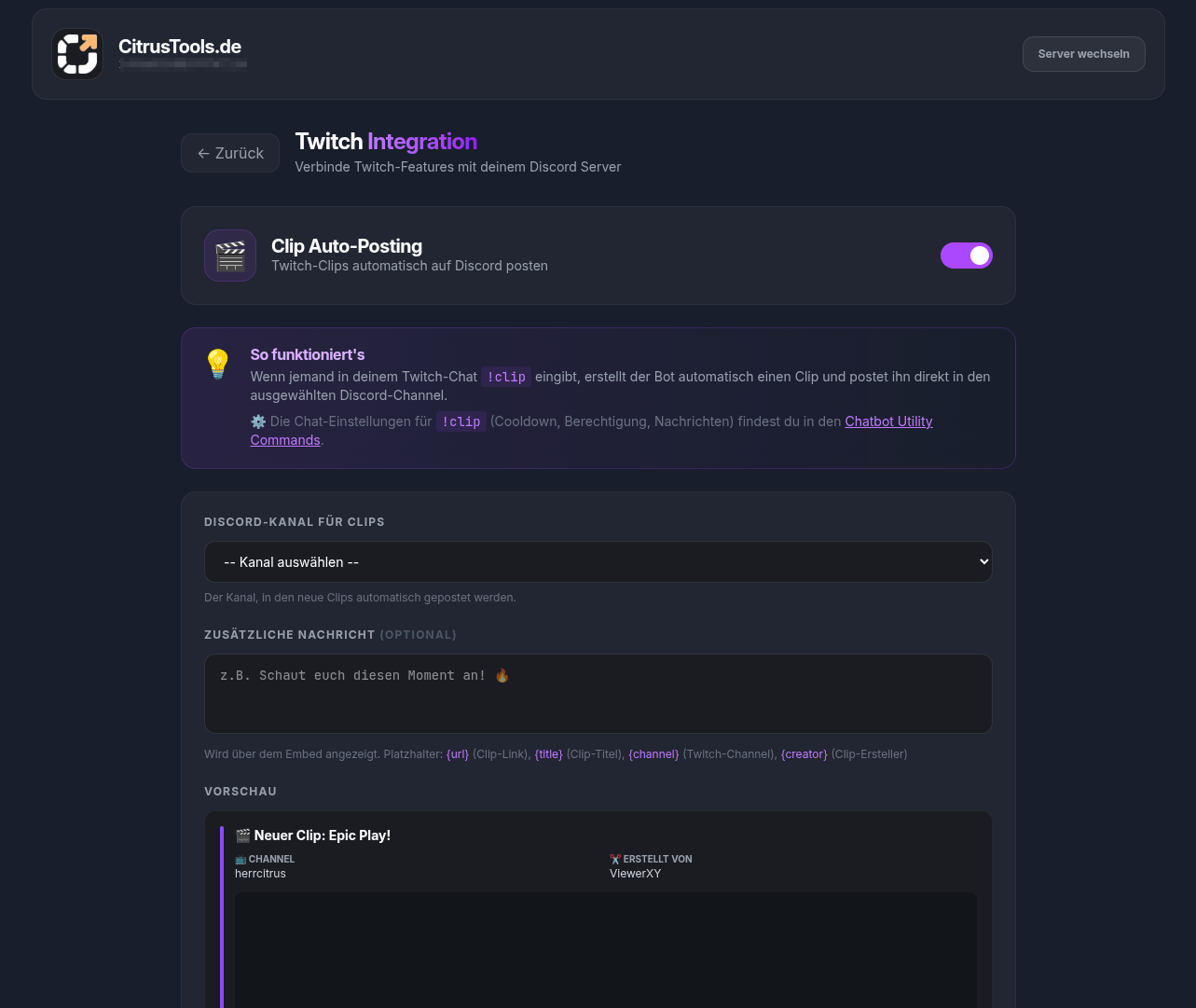Click the {channel} placeholder badge
This screenshot has width=1196, height=1008.
click(653, 753)
